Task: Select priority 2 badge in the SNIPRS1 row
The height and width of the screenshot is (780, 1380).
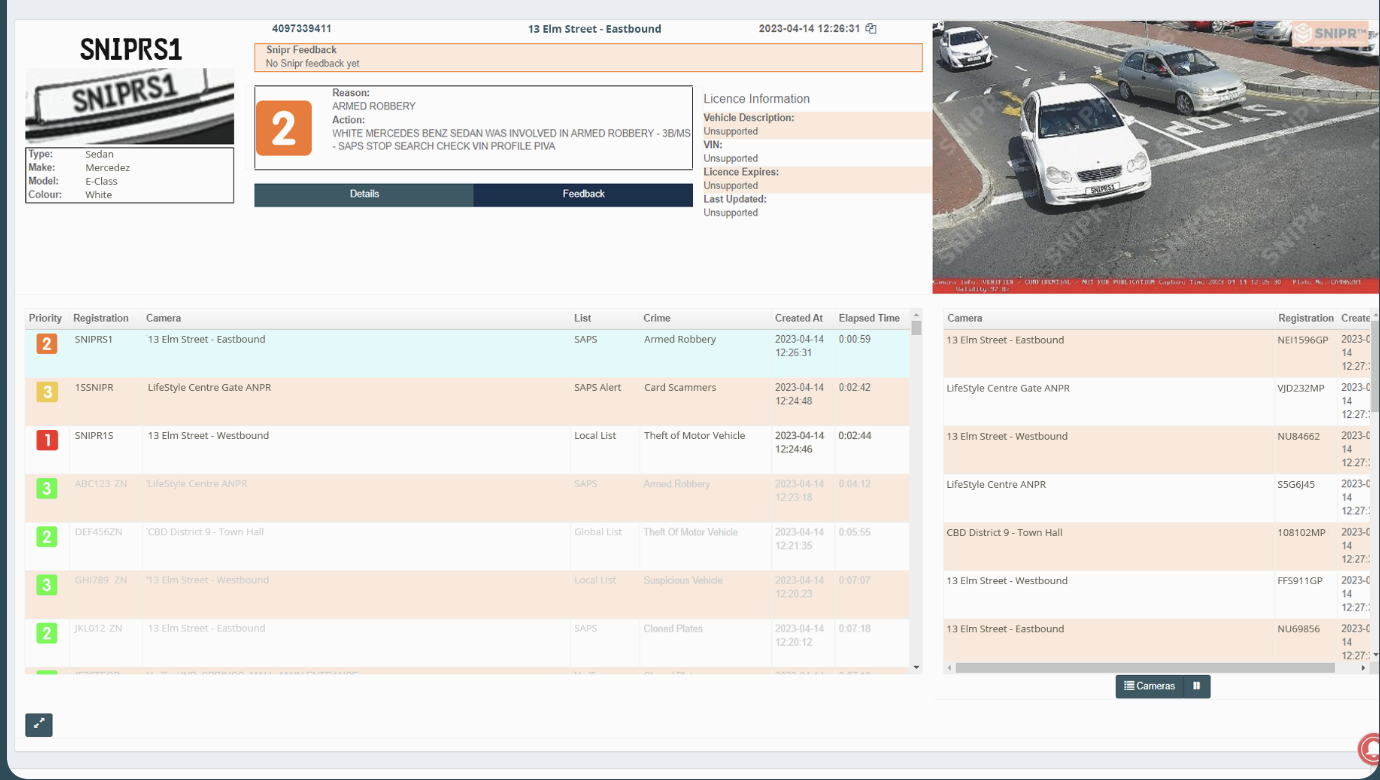Action: tap(47, 344)
